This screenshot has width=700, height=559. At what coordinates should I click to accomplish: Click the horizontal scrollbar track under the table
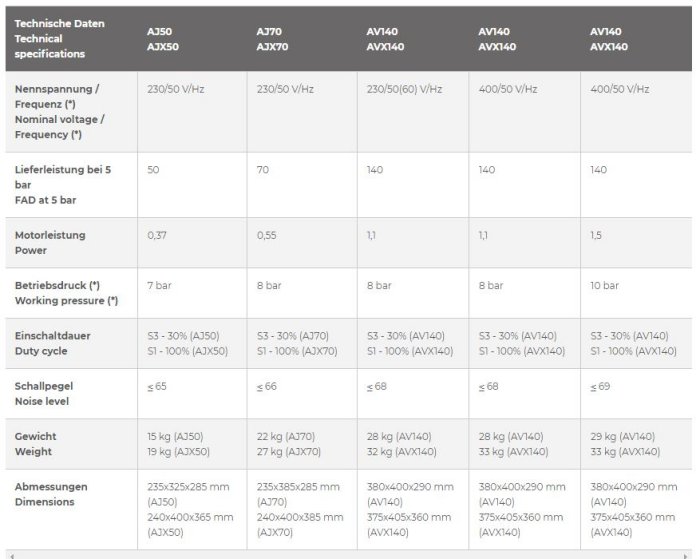(x=350, y=554)
